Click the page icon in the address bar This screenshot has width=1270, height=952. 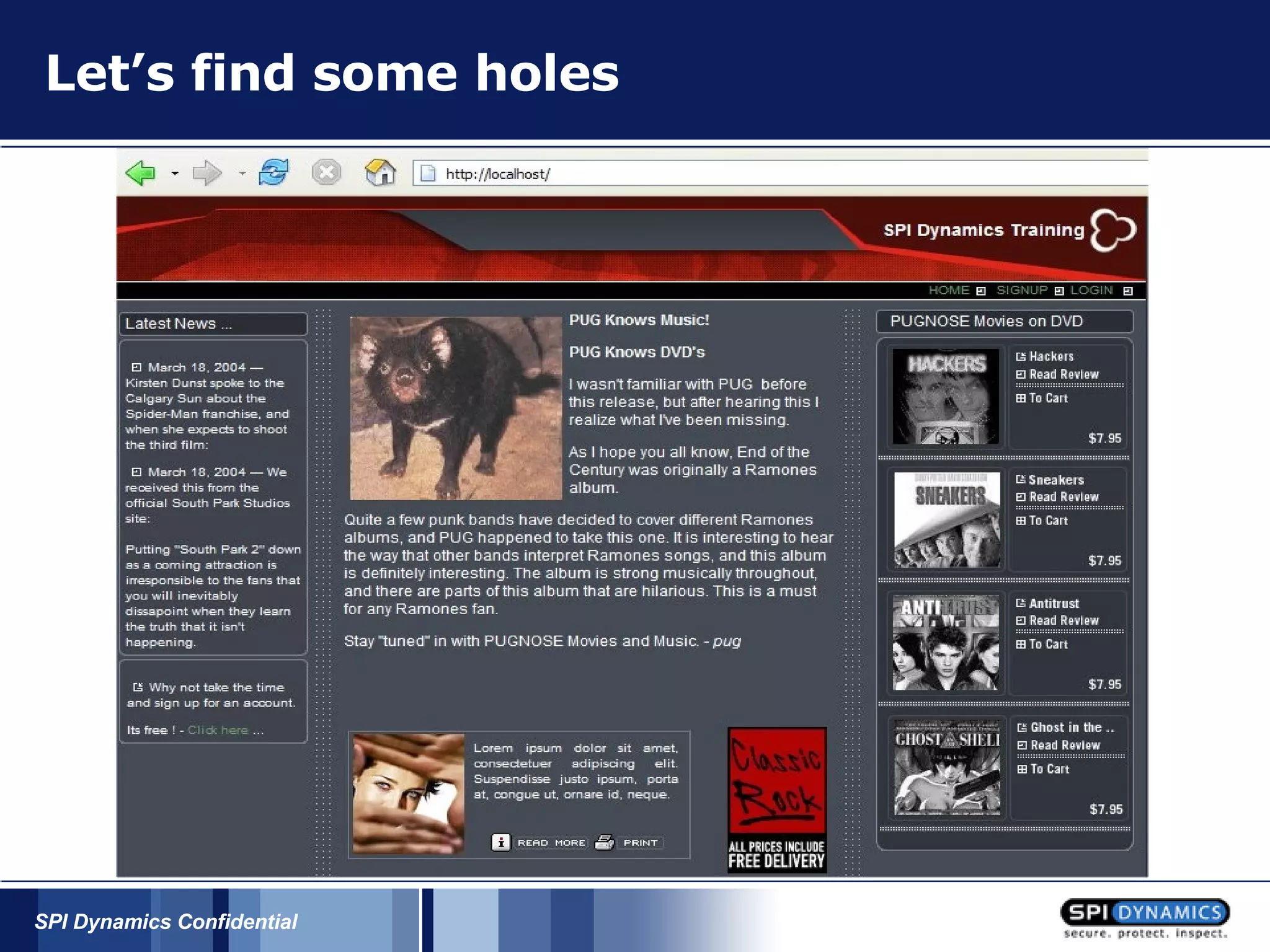[428, 174]
